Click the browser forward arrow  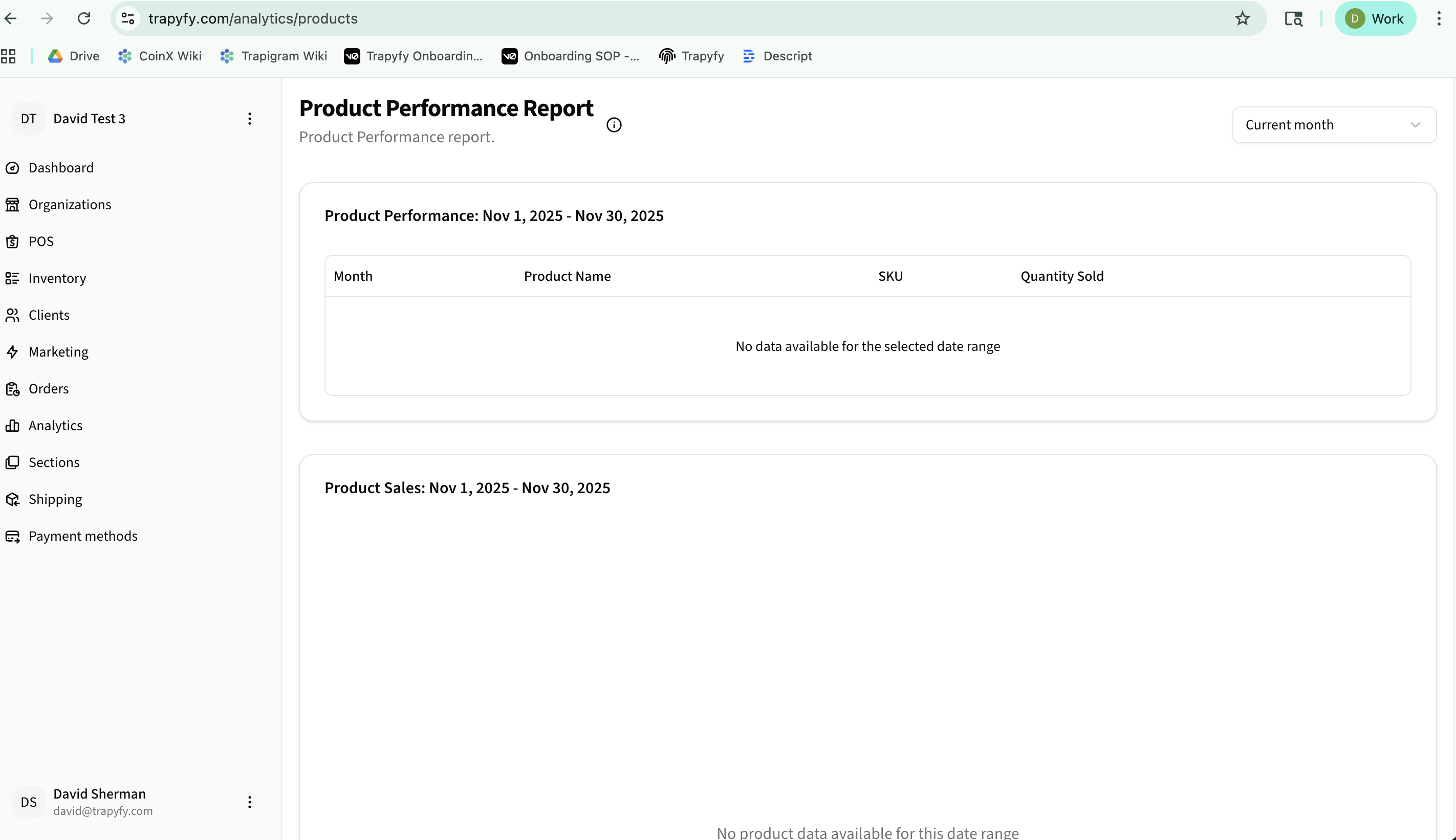click(x=47, y=18)
